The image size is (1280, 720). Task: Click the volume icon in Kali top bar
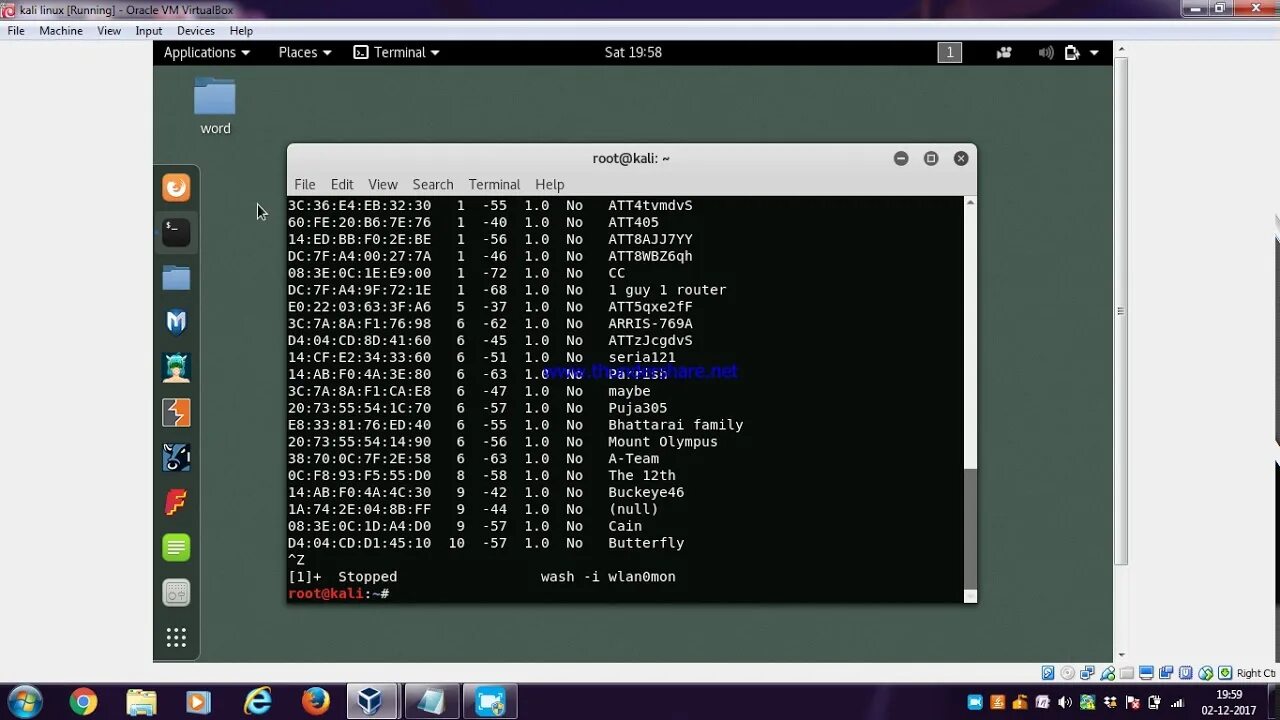[x=1045, y=53]
